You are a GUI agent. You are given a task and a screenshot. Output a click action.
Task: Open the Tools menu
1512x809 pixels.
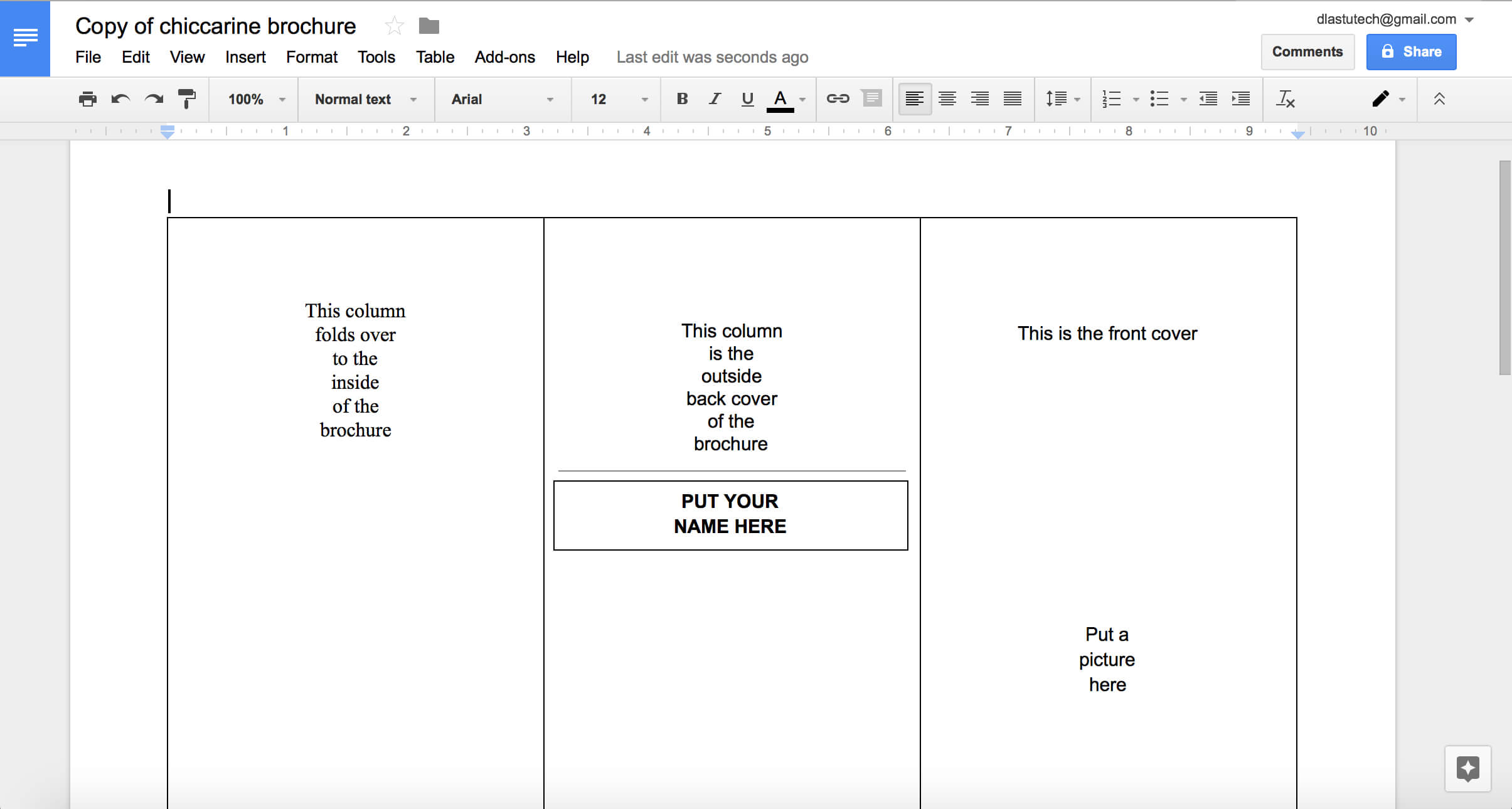click(x=376, y=57)
